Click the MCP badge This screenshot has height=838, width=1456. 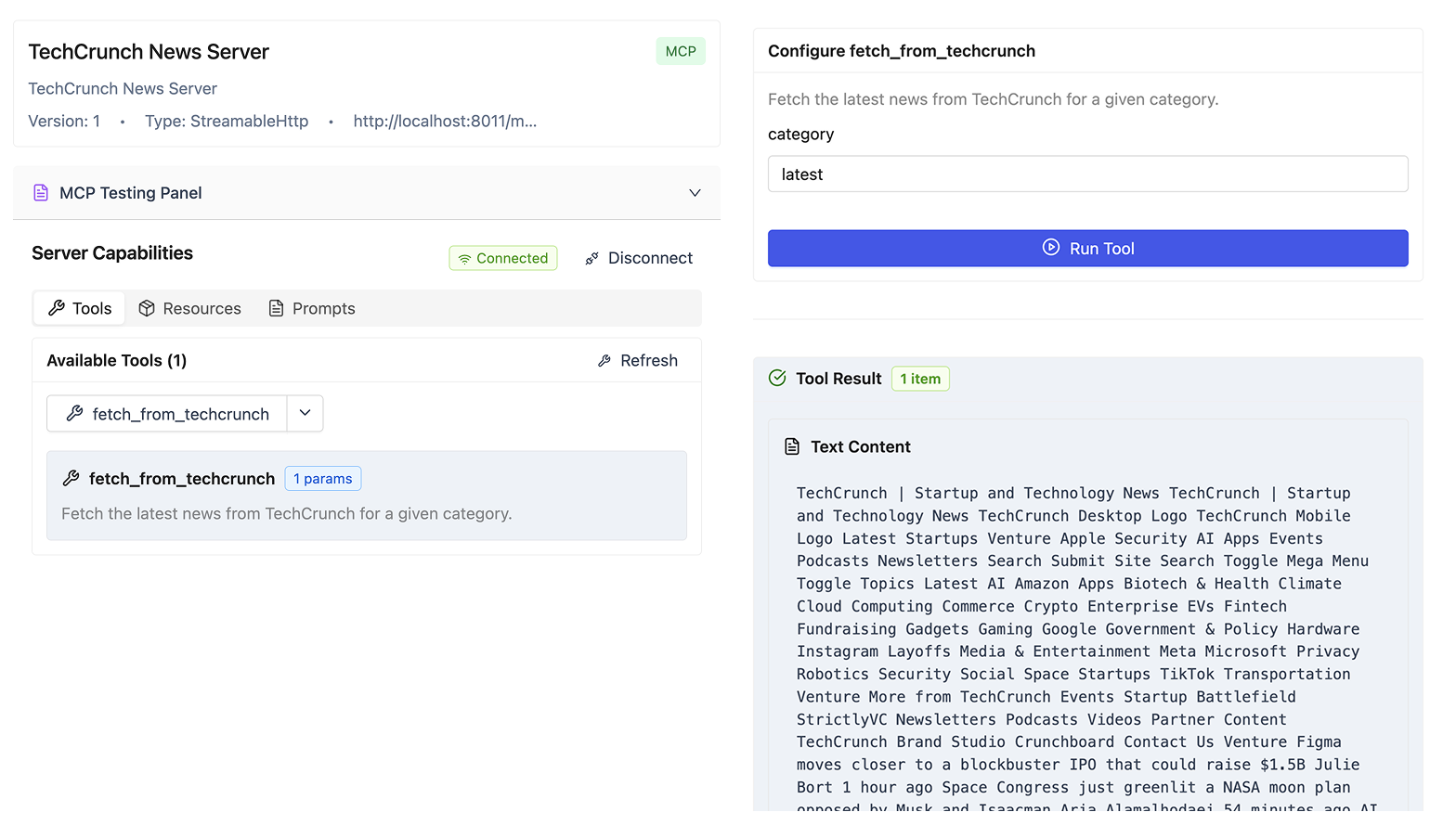click(681, 51)
